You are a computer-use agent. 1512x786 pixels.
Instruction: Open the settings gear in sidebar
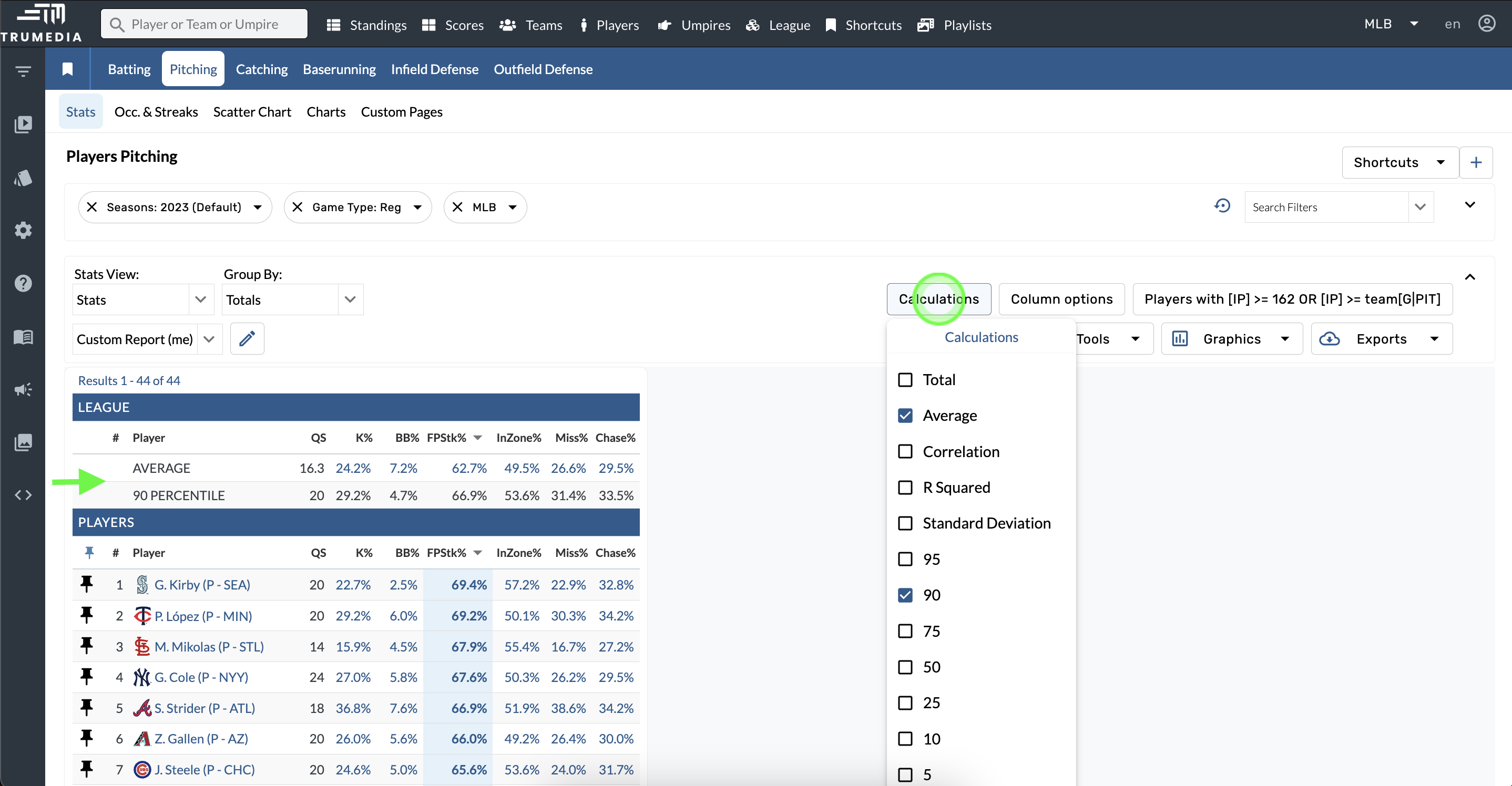pyautogui.click(x=23, y=231)
